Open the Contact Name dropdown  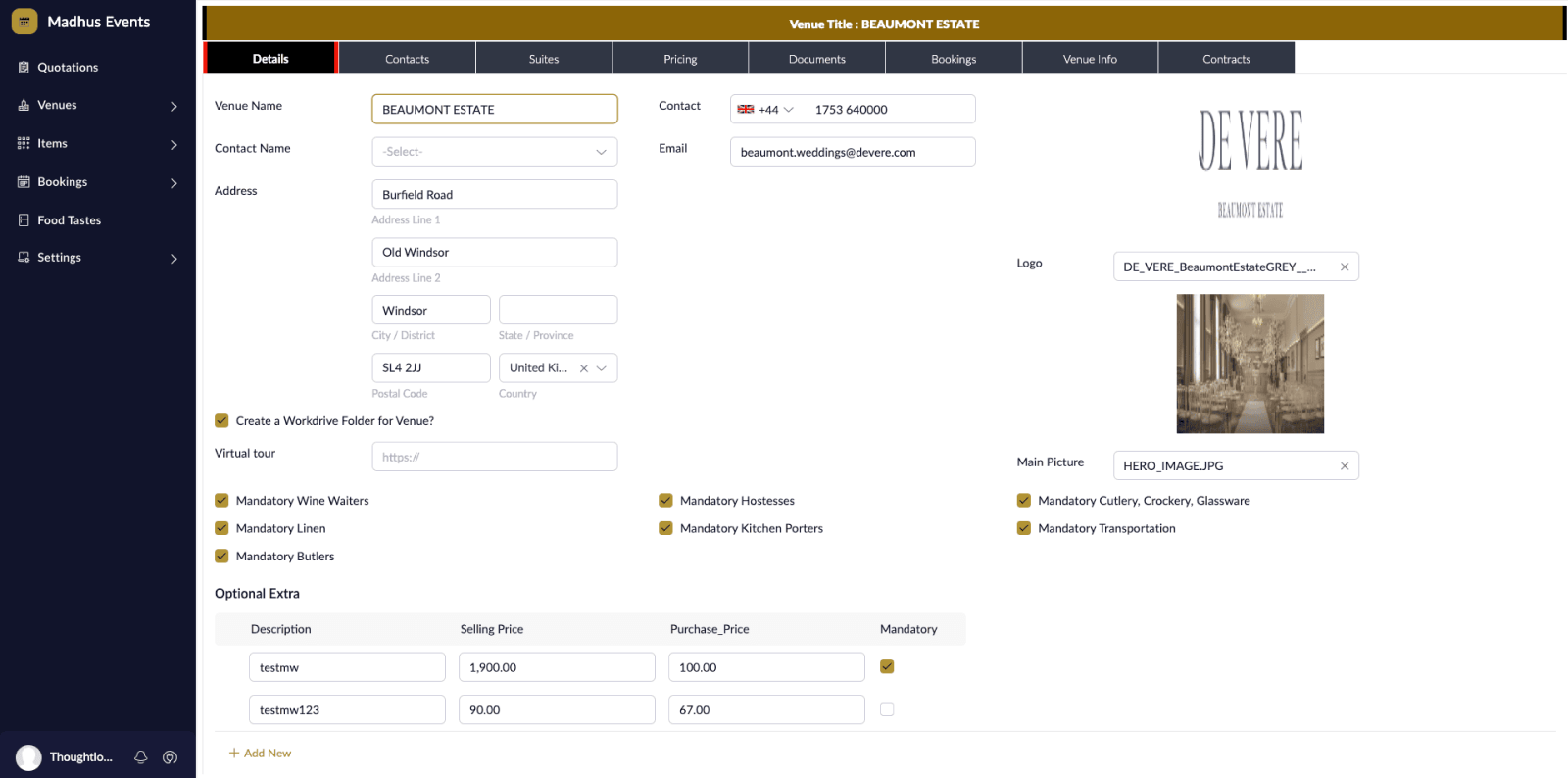coord(494,152)
